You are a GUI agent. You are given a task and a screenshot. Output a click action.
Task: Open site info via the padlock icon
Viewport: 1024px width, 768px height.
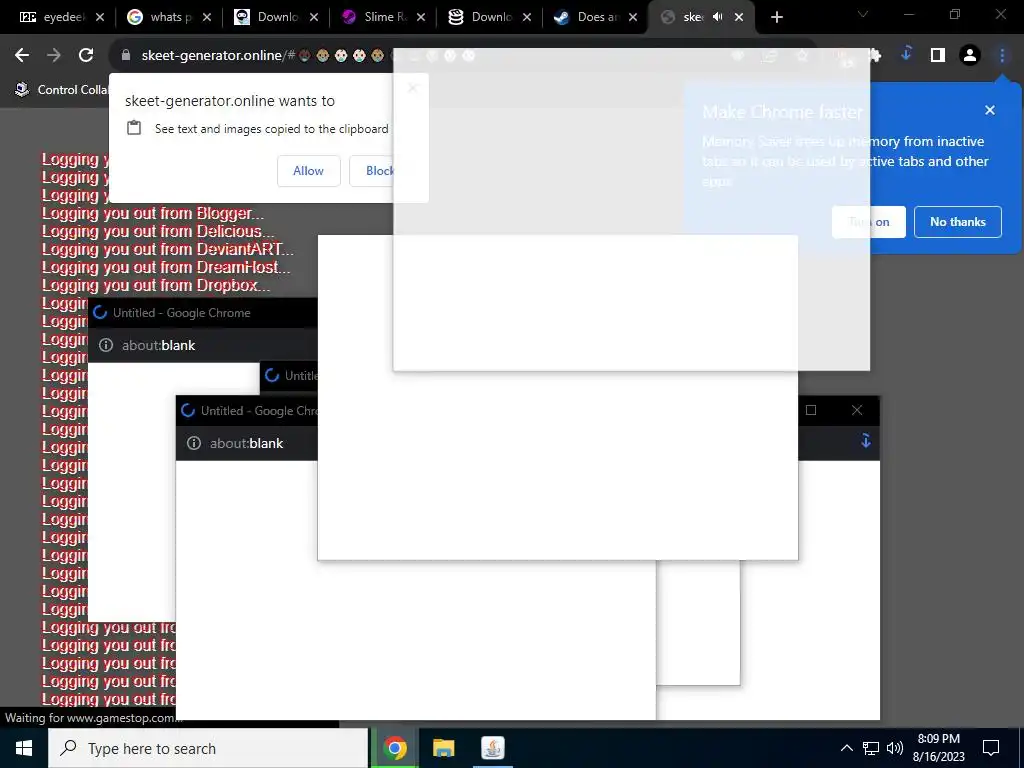(126, 56)
